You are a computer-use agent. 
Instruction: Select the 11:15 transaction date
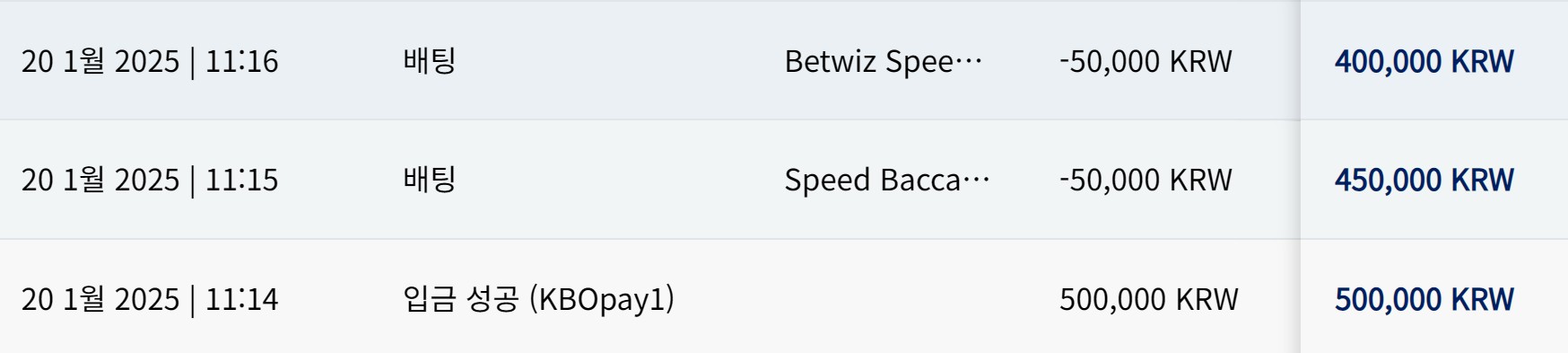tap(150, 180)
